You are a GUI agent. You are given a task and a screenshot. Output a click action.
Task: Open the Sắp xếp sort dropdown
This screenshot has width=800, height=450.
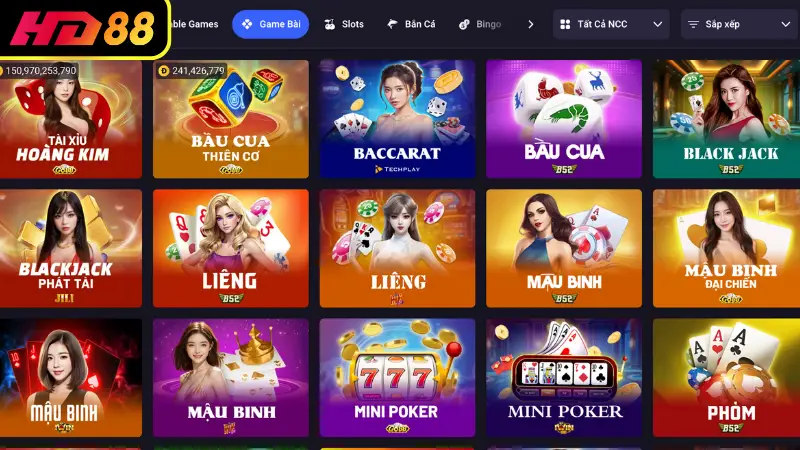(x=740, y=24)
